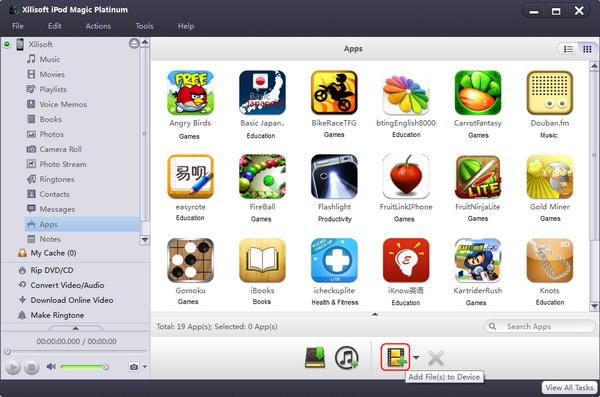The height and width of the screenshot is (397, 600).
Task: Click Copy to Computer toolbar icon
Action: point(315,358)
